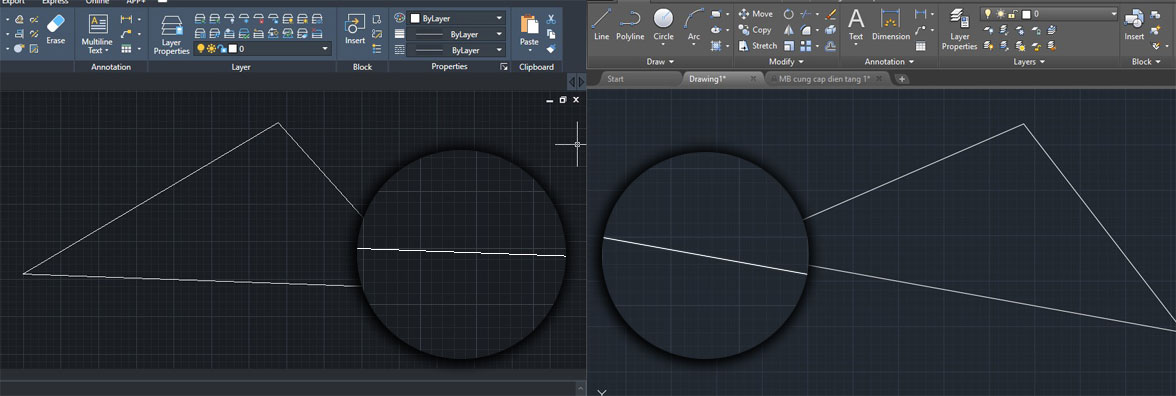Click the Multiline Text tool icon
This screenshot has height=396, width=1176.
tap(98, 24)
